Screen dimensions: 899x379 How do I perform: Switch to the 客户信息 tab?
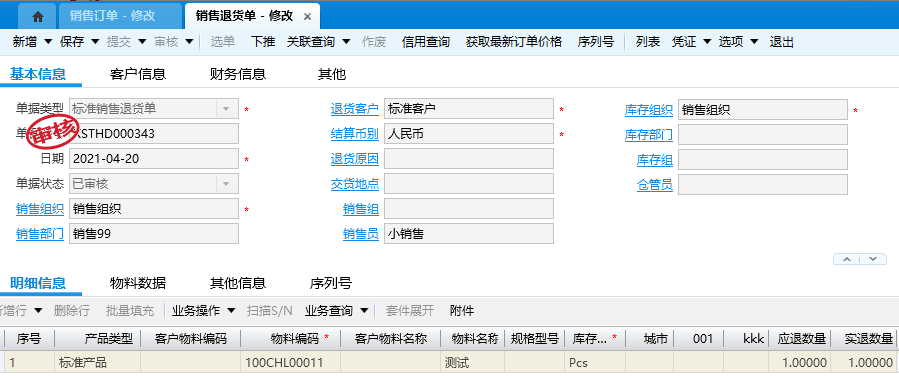[138, 74]
